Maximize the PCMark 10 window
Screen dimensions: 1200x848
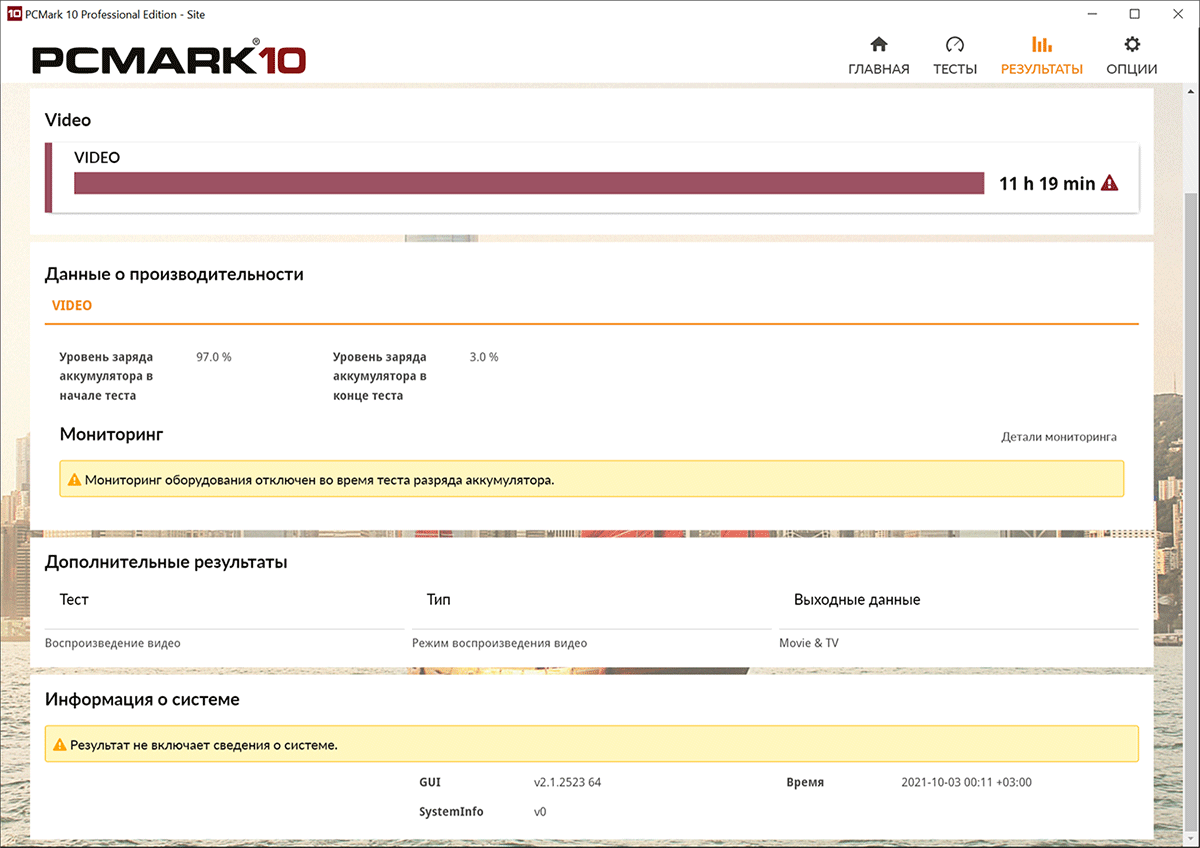click(1134, 14)
